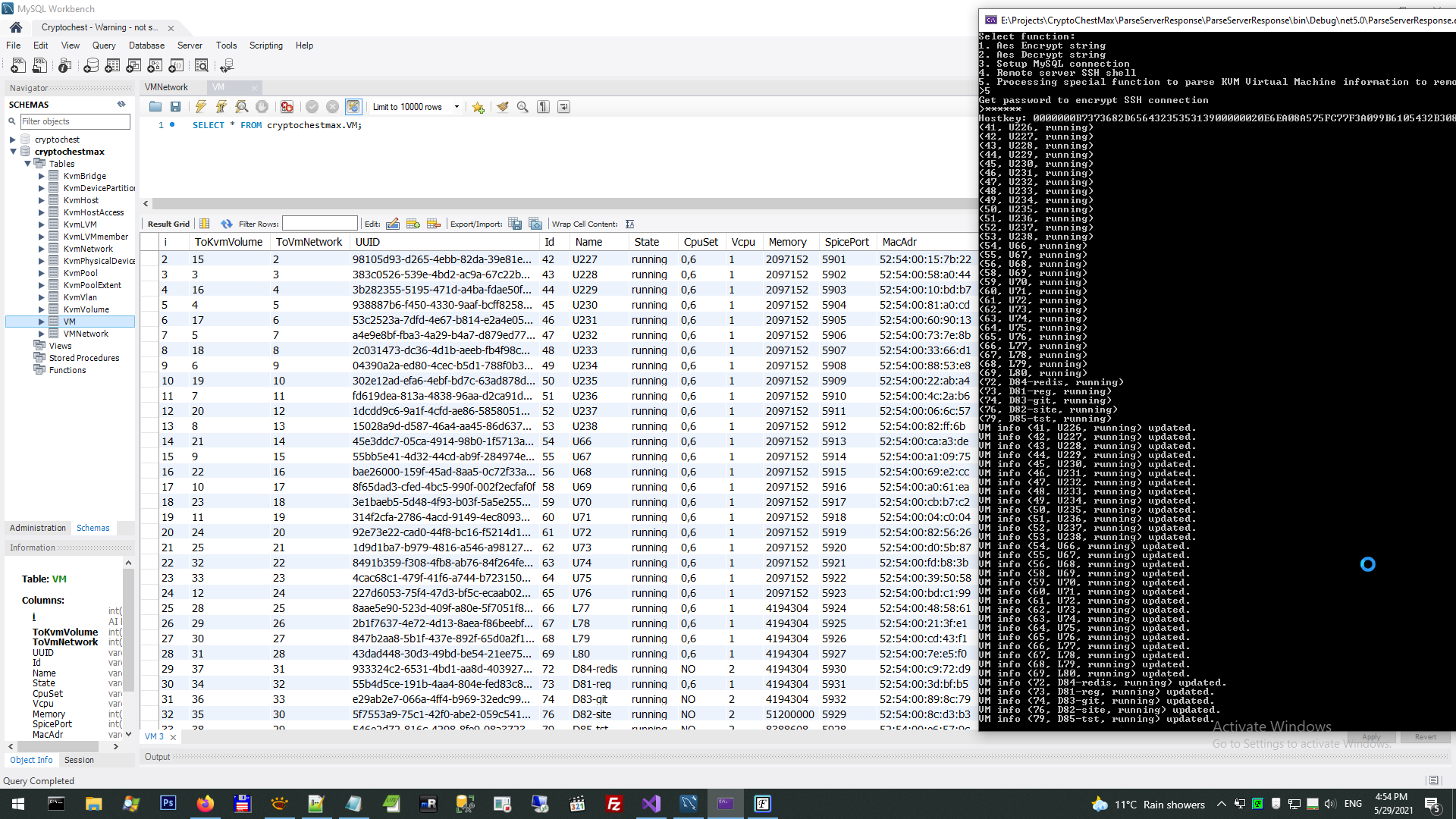Expand the cryptochest schema node
This screenshot has width=1456, height=819.
point(12,140)
